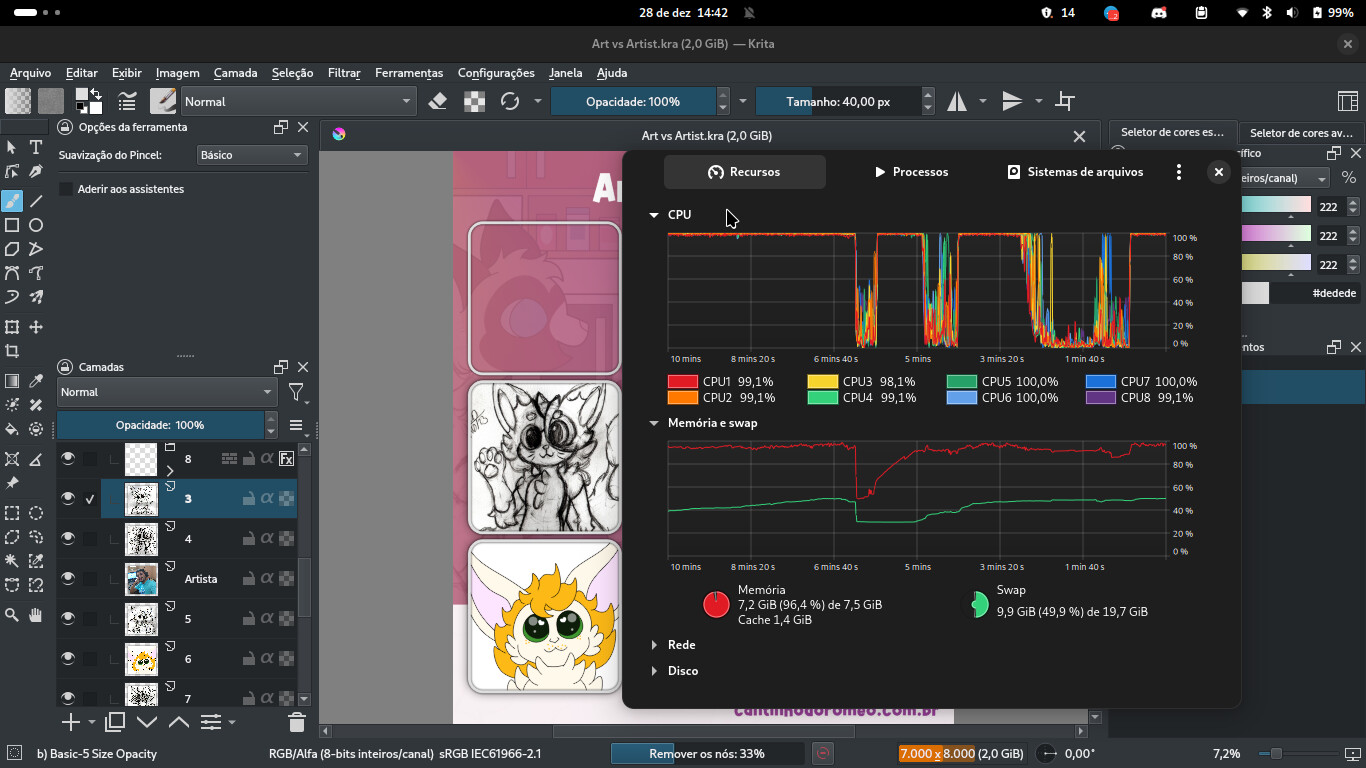Select the Text tool
This screenshot has height=768, width=1366.
click(x=36, y=147)
